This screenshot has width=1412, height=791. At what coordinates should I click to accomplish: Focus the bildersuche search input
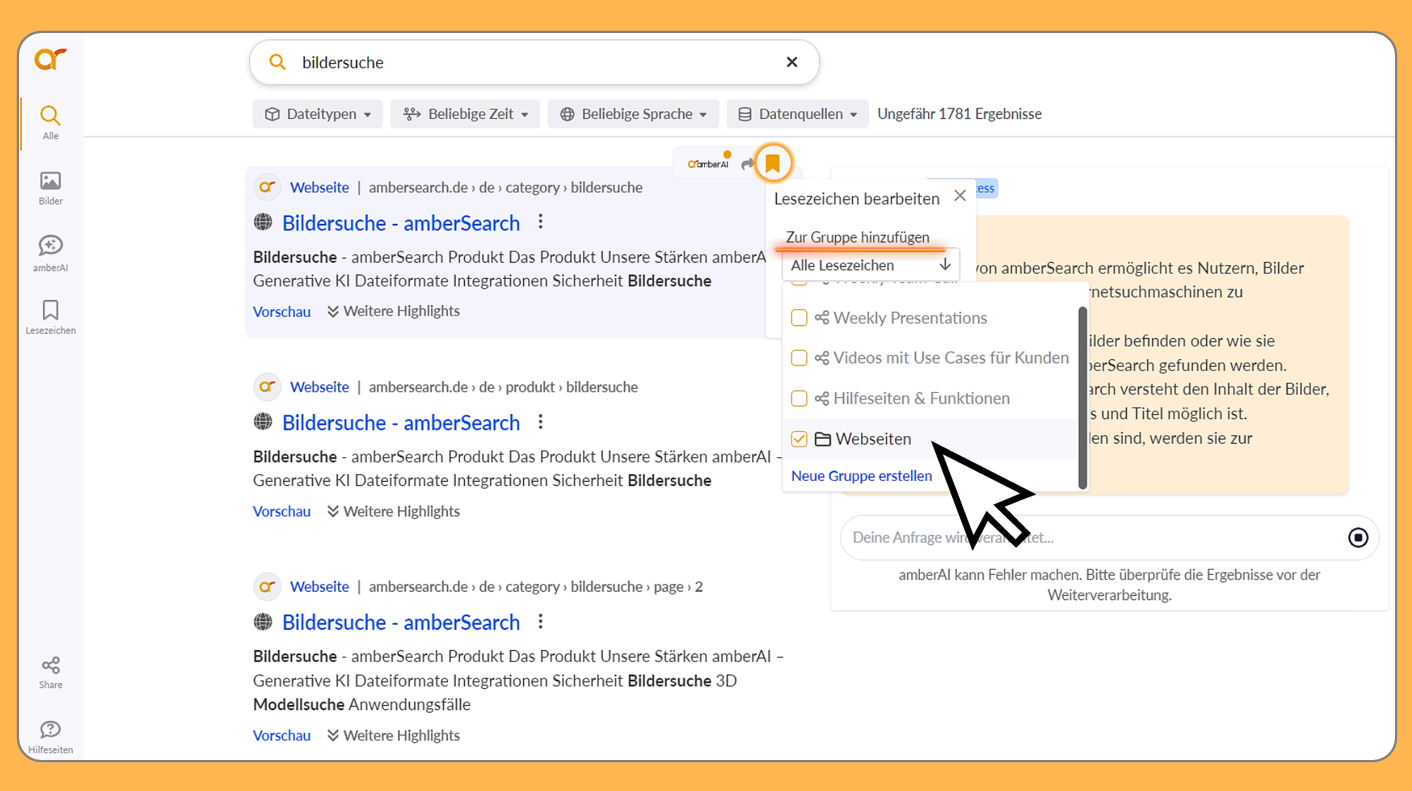coord(535,62)
